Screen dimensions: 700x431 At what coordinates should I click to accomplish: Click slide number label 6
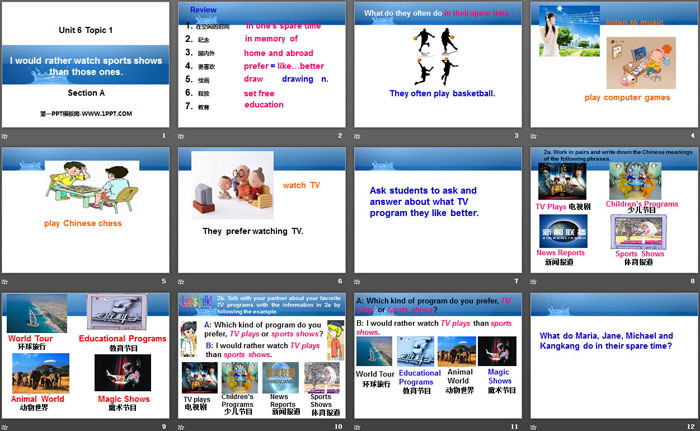coord(340,281)
